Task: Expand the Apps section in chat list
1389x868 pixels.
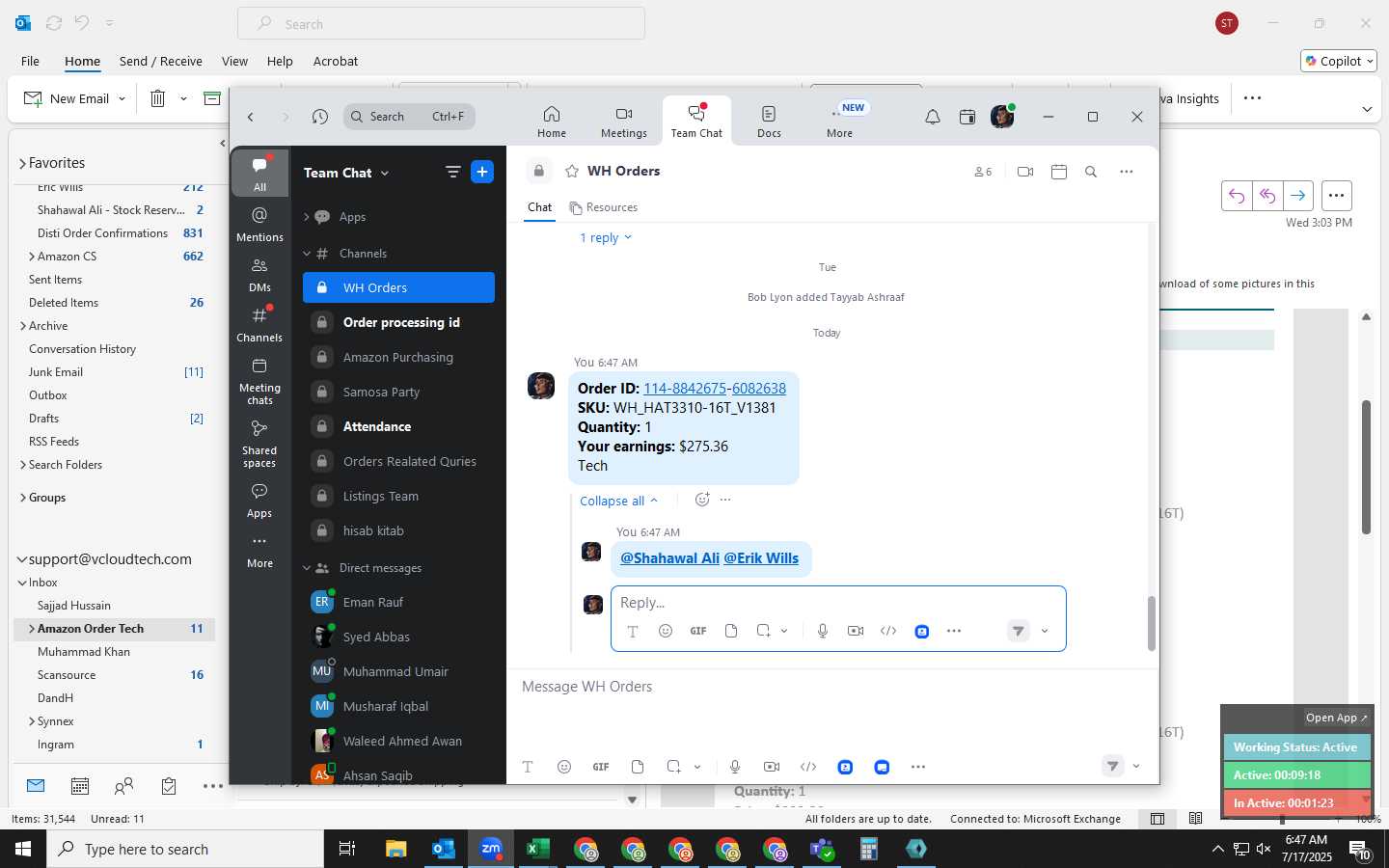Action: tap(307, 217)
